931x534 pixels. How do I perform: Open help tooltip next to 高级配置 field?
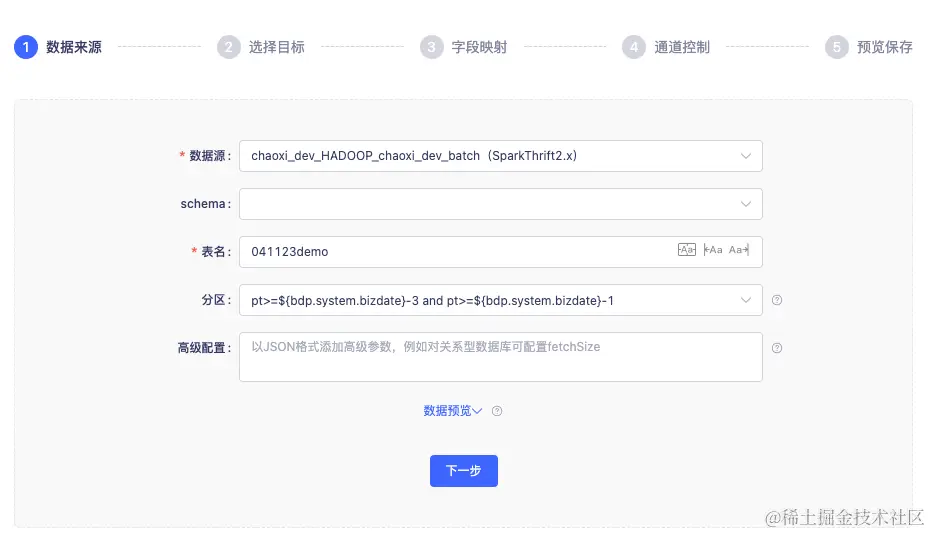pos(777,348)
